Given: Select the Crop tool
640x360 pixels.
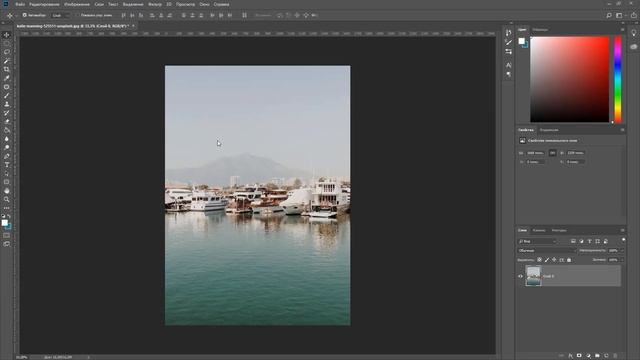Looking at the screenshot, I should [x=7, y=69].
